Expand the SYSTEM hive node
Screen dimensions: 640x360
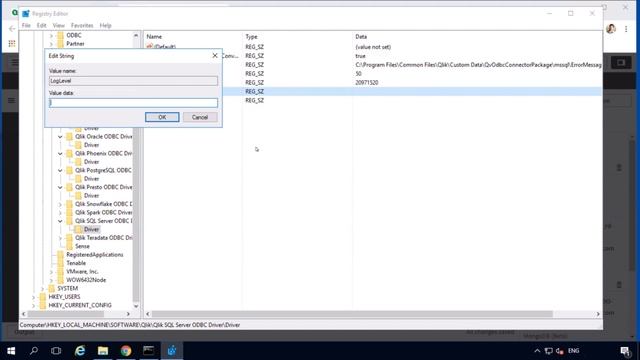tap(42, 288)
